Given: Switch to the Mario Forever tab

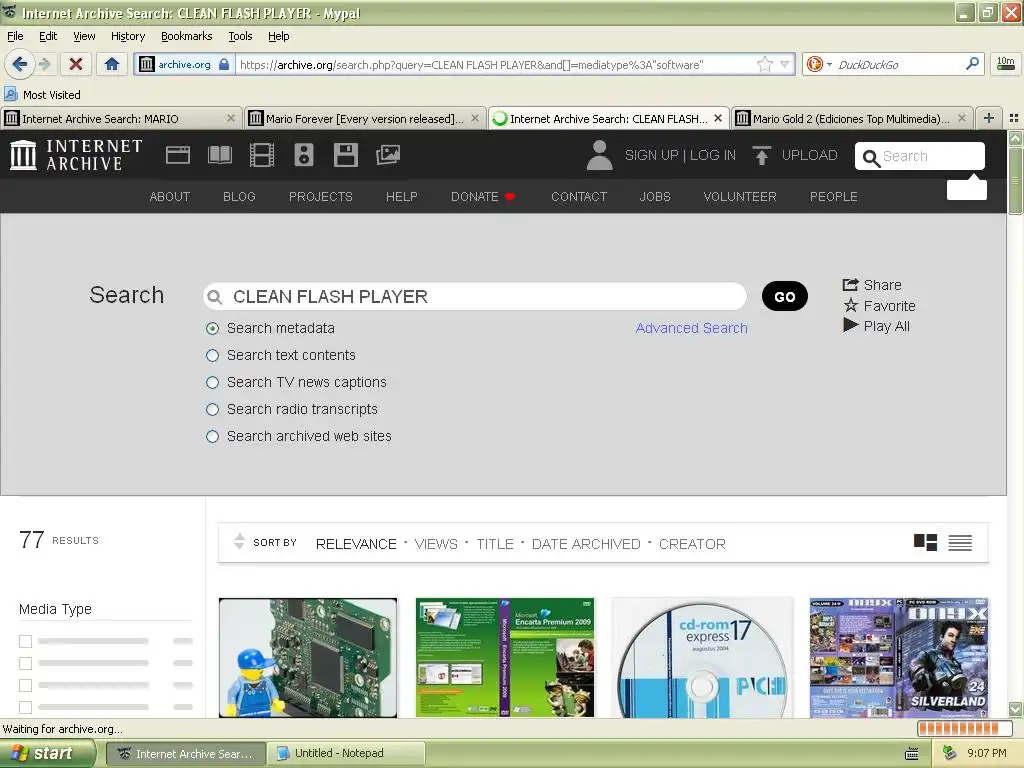Looking at the screenshot, I should (364, 118).
